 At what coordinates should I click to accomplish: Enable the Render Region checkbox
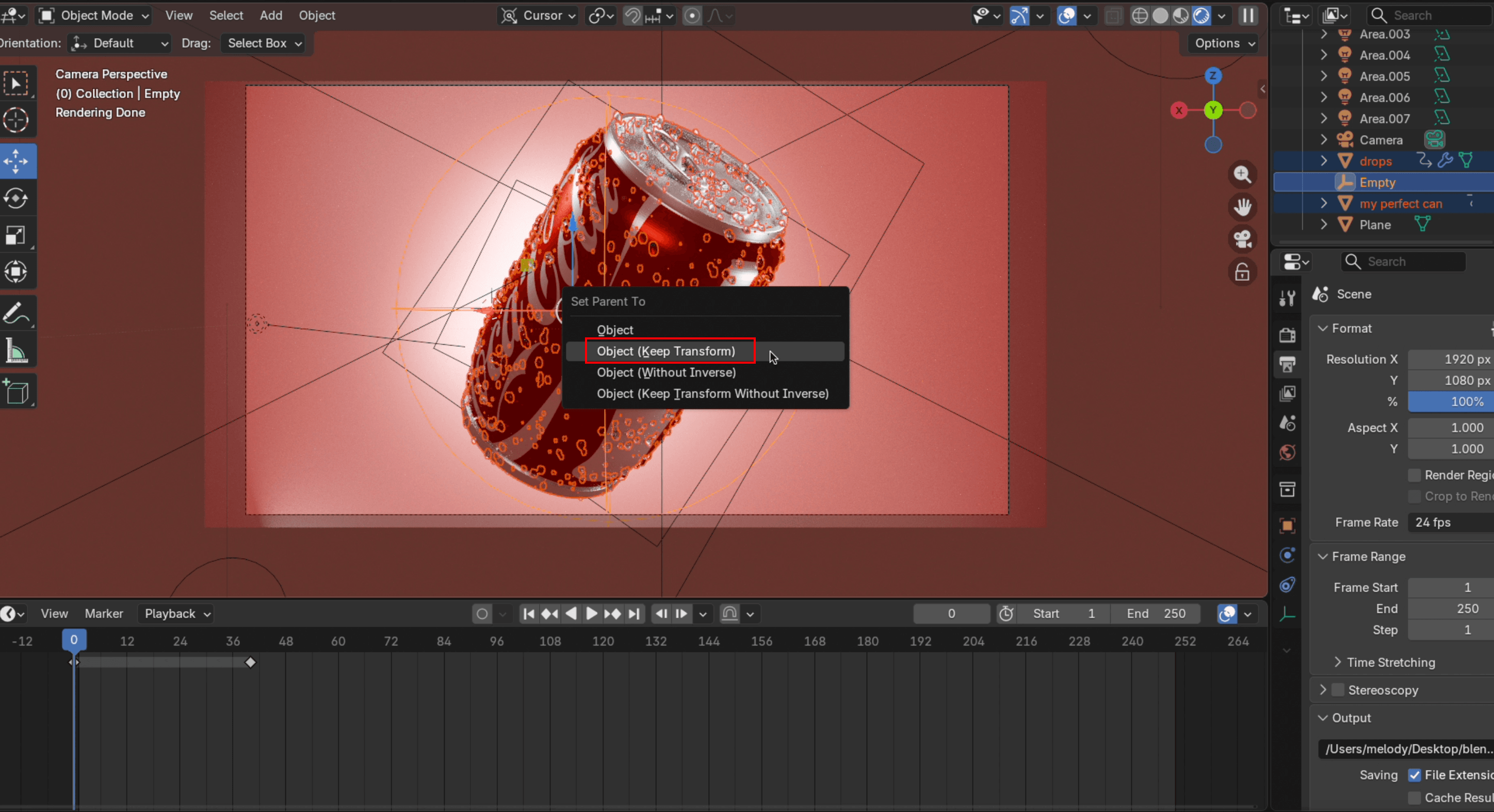tap(1414, 475)
